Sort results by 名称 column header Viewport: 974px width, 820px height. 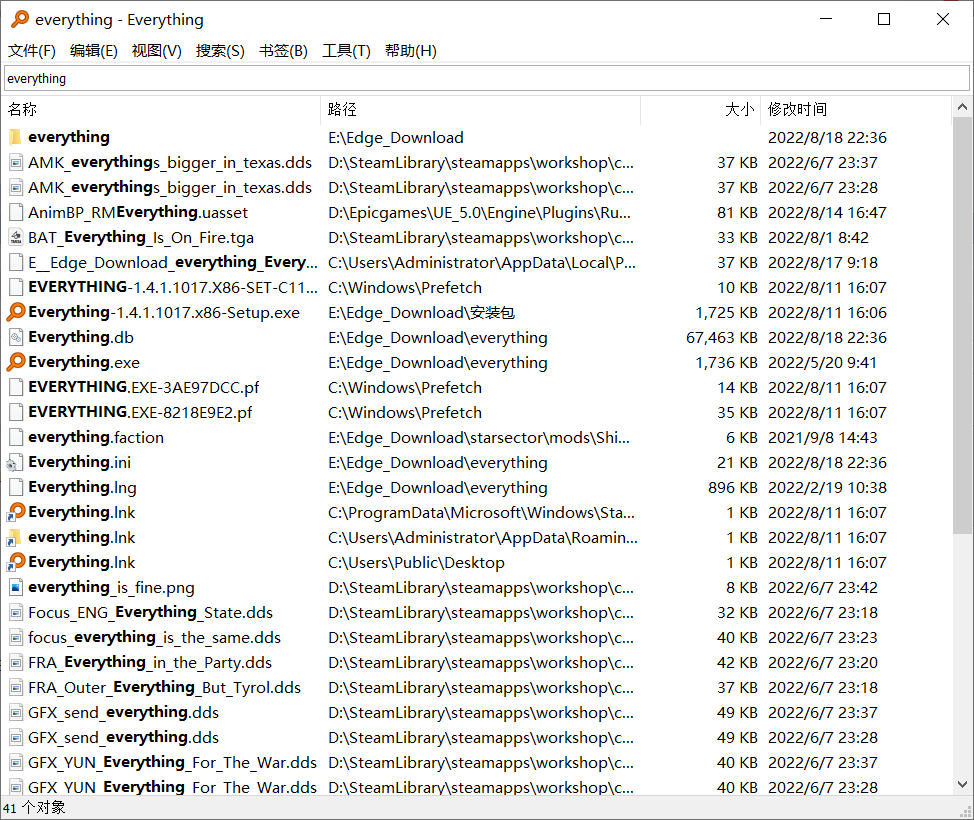[162, 110]
